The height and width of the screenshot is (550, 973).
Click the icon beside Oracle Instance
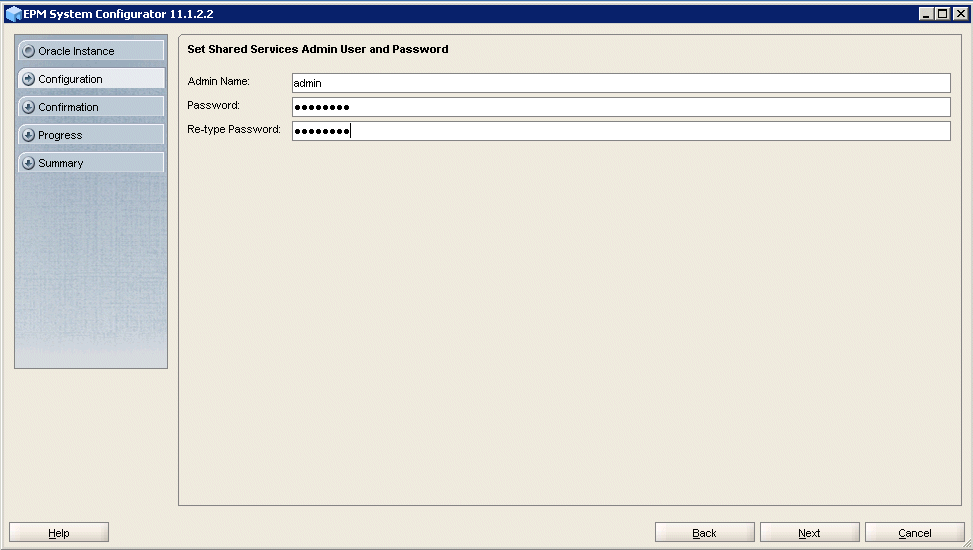click(x=29, y=51)
